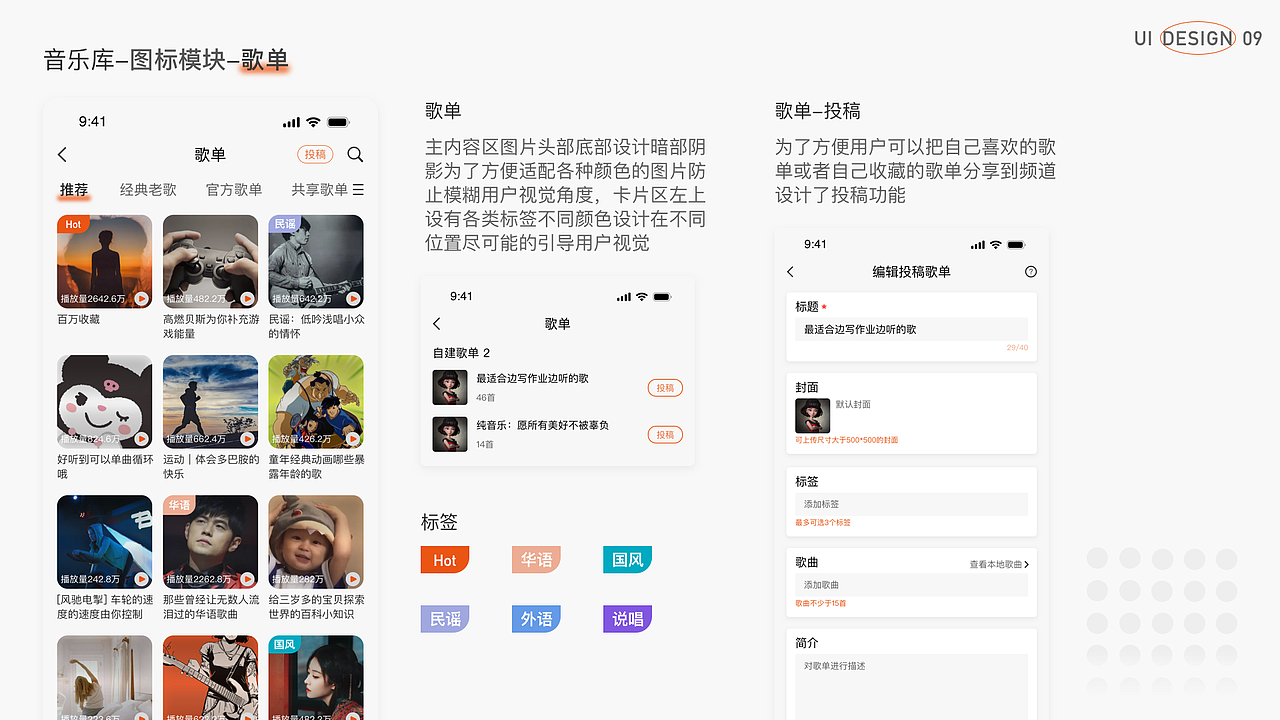Open the 好听到可以单曲循环哦 cover
The height and width of the screenshot is (720, 1280).
point(105,402)
